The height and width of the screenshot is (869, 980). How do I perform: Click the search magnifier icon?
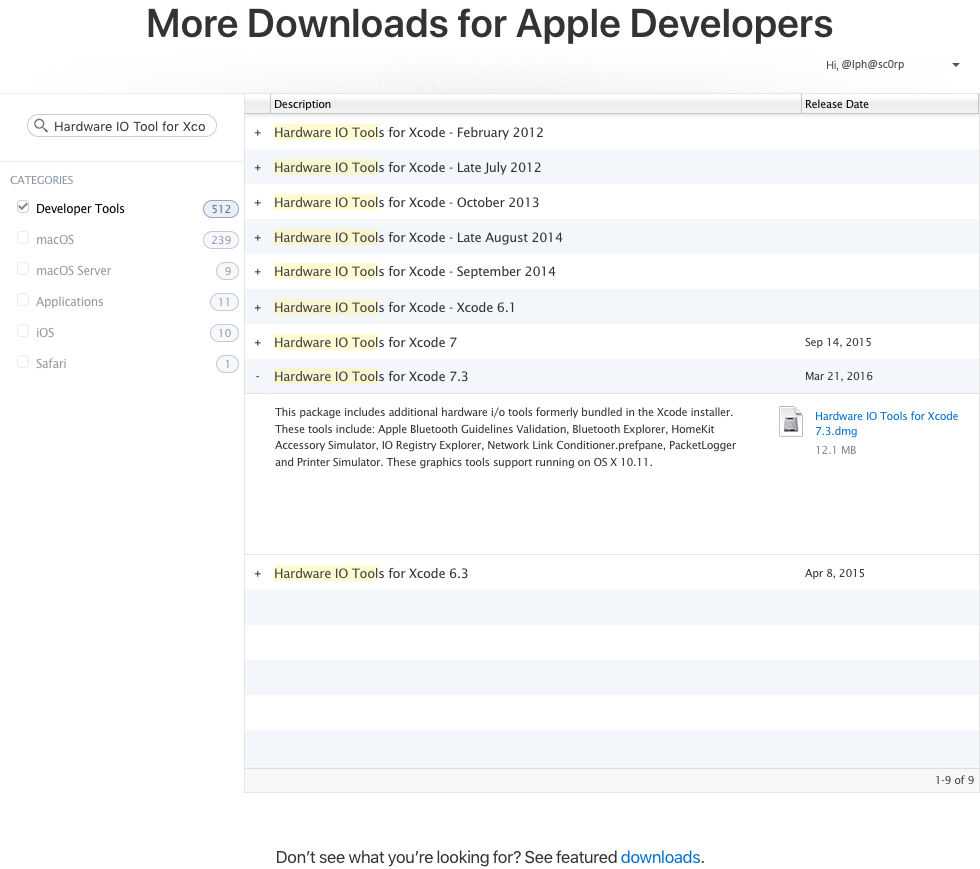(x=41, y=126)
